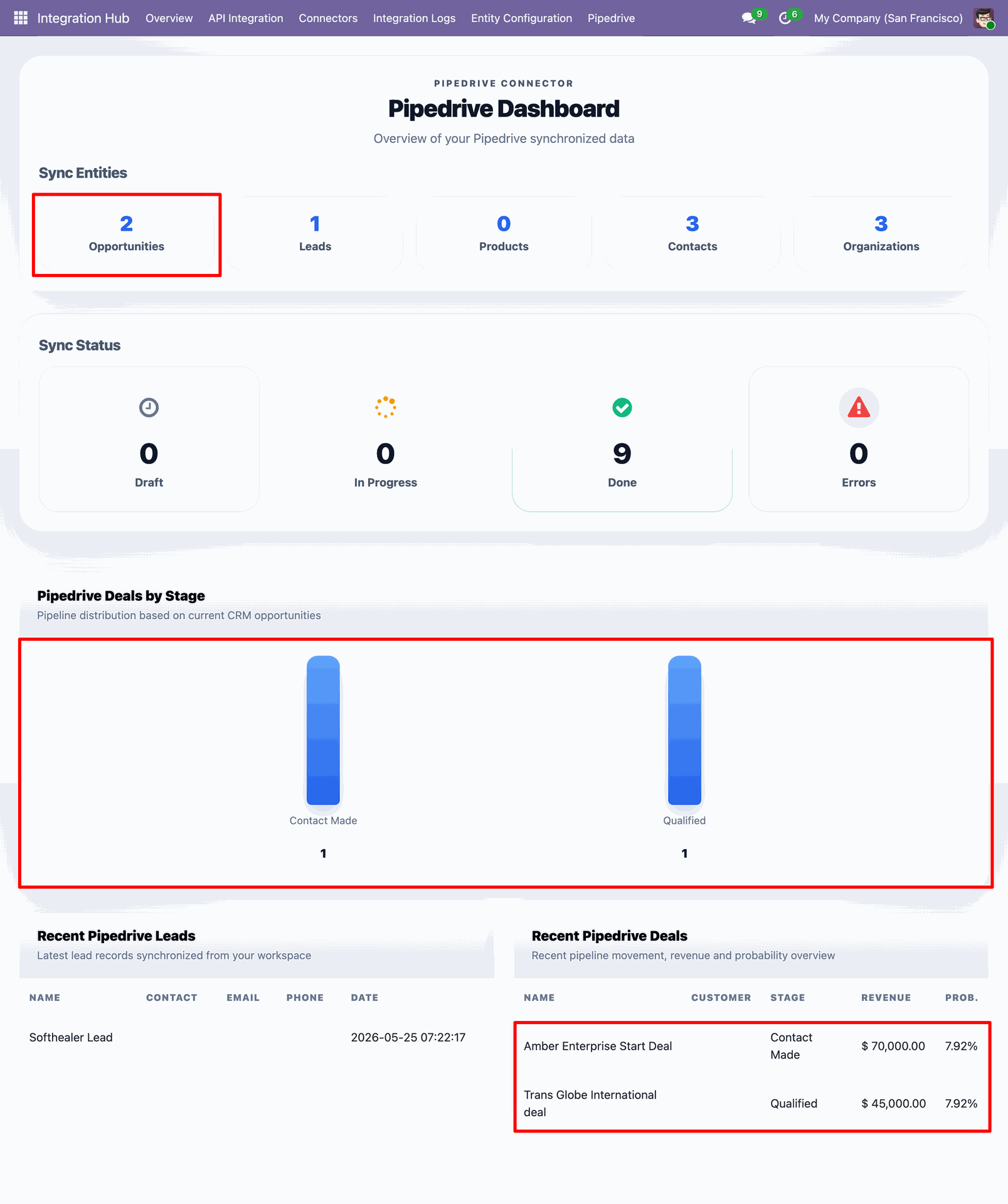Click the Qualified stage bar
1008x1204 pixels.
[684, 731]
